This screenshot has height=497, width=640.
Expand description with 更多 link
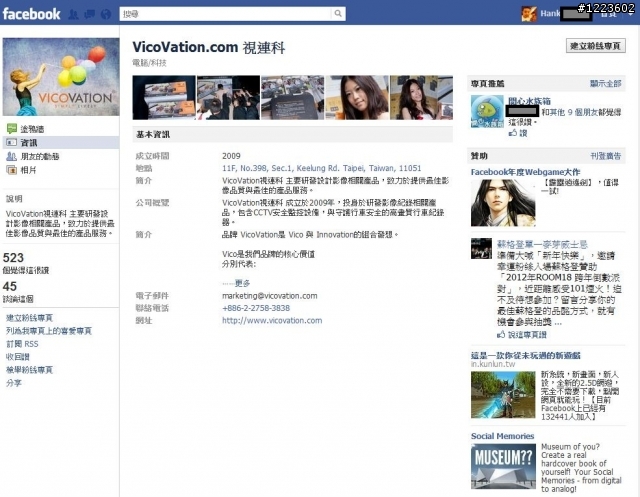tap(242, 283)
